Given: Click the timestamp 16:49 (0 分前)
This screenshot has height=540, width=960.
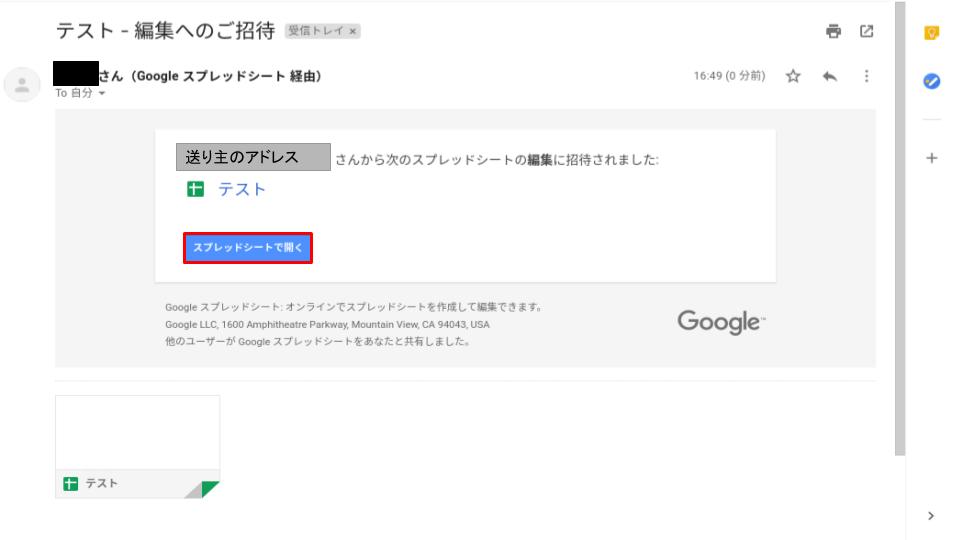Looking at the screenshot, I should coord(729,76).
